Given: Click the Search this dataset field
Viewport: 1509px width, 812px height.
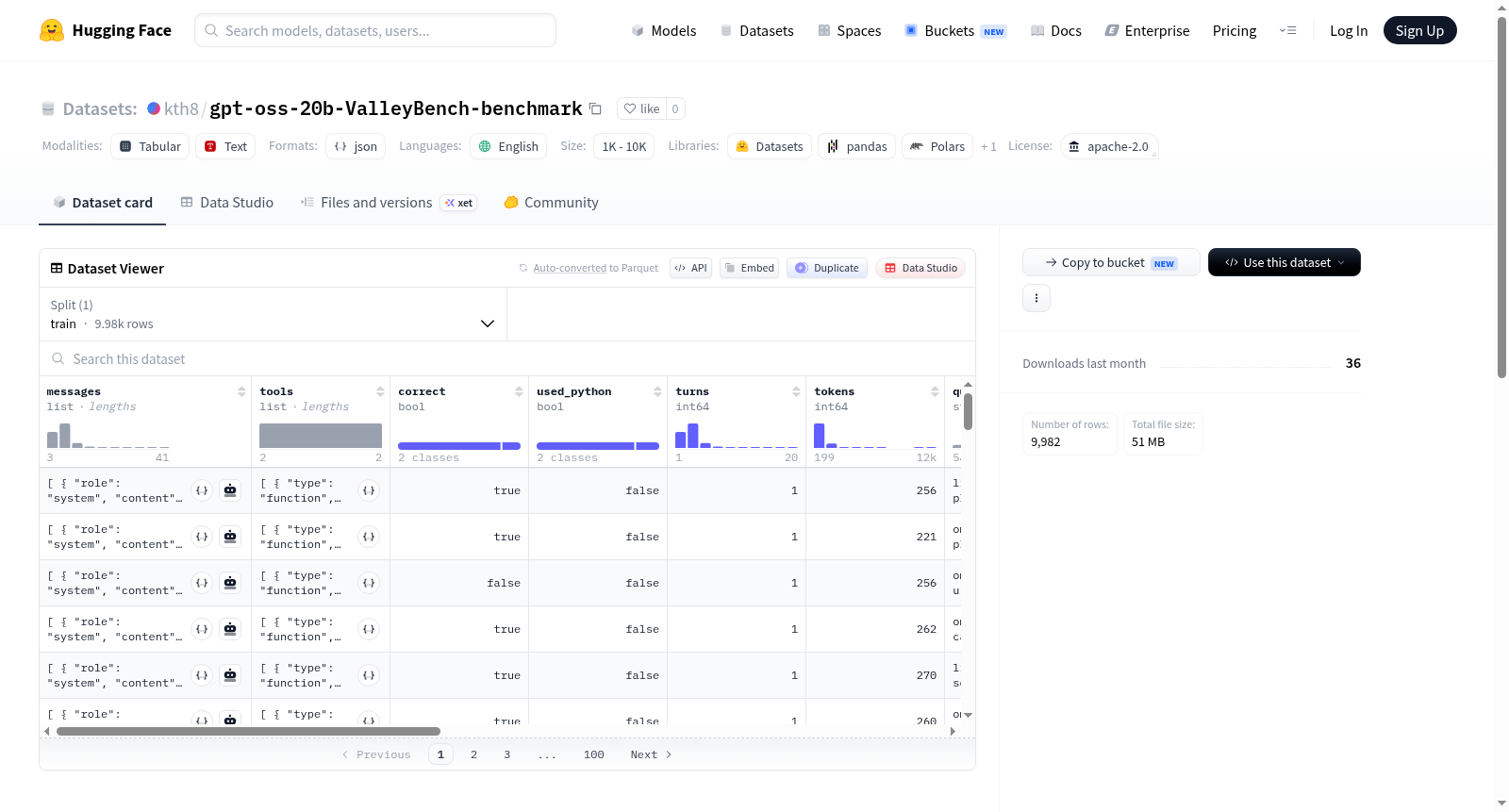Looking at the screenshot, I should click(x=507, y=358).
